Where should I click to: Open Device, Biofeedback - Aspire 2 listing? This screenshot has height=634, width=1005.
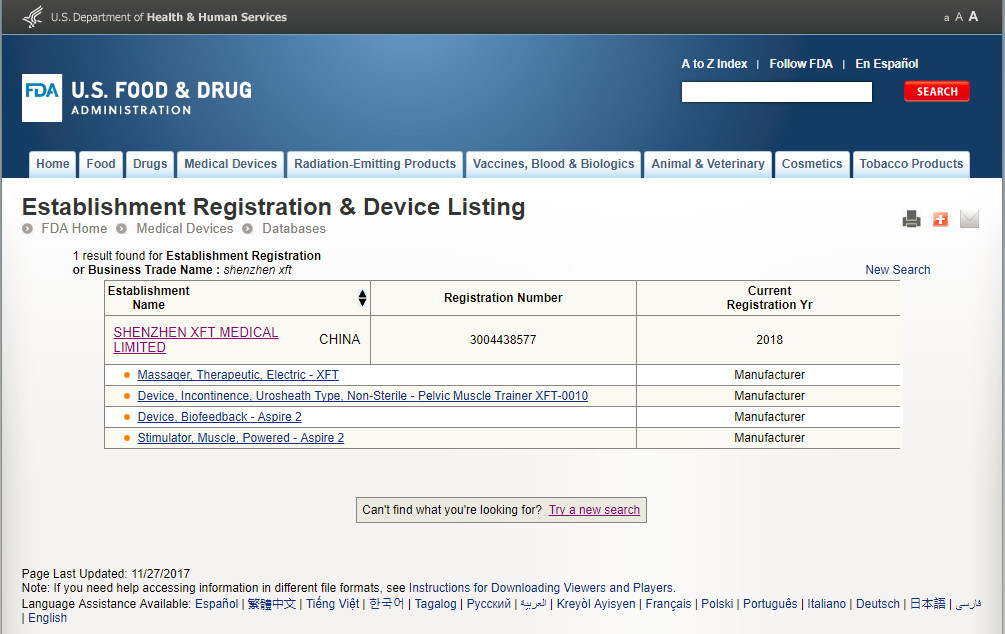click(x=219, y=417)
